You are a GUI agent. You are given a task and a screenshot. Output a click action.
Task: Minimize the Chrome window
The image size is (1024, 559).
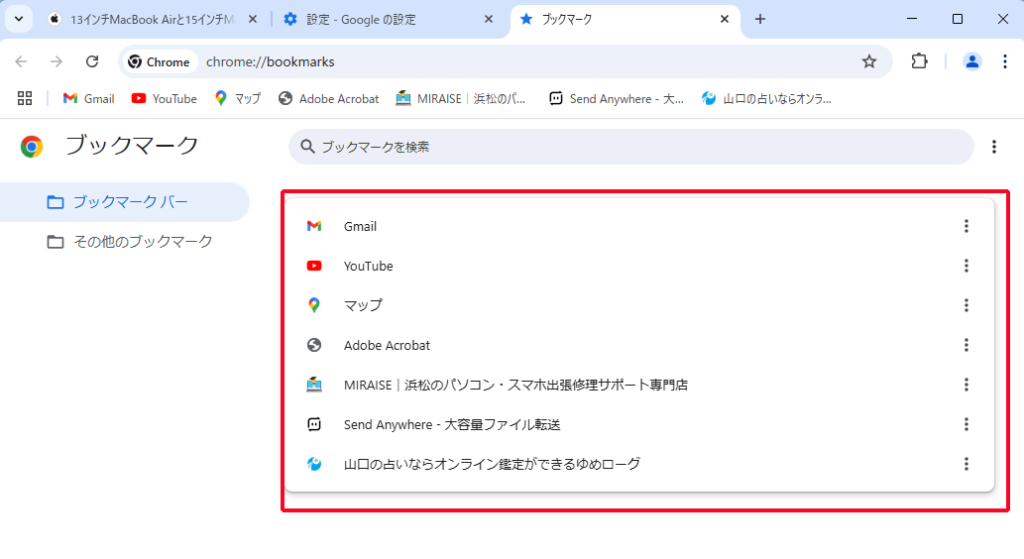pos(912,20)
